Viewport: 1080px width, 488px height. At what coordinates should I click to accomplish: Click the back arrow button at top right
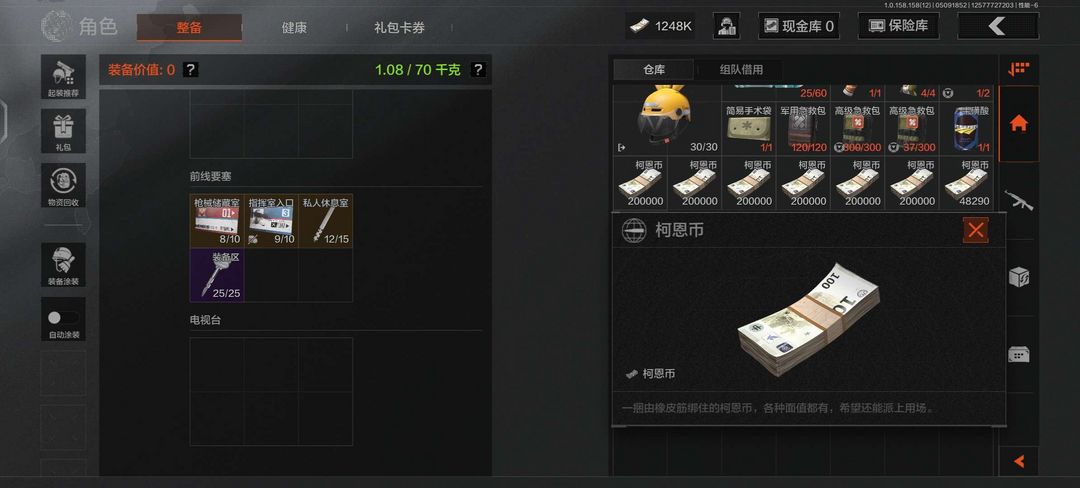pyautogui.click(x=998, y=26)
